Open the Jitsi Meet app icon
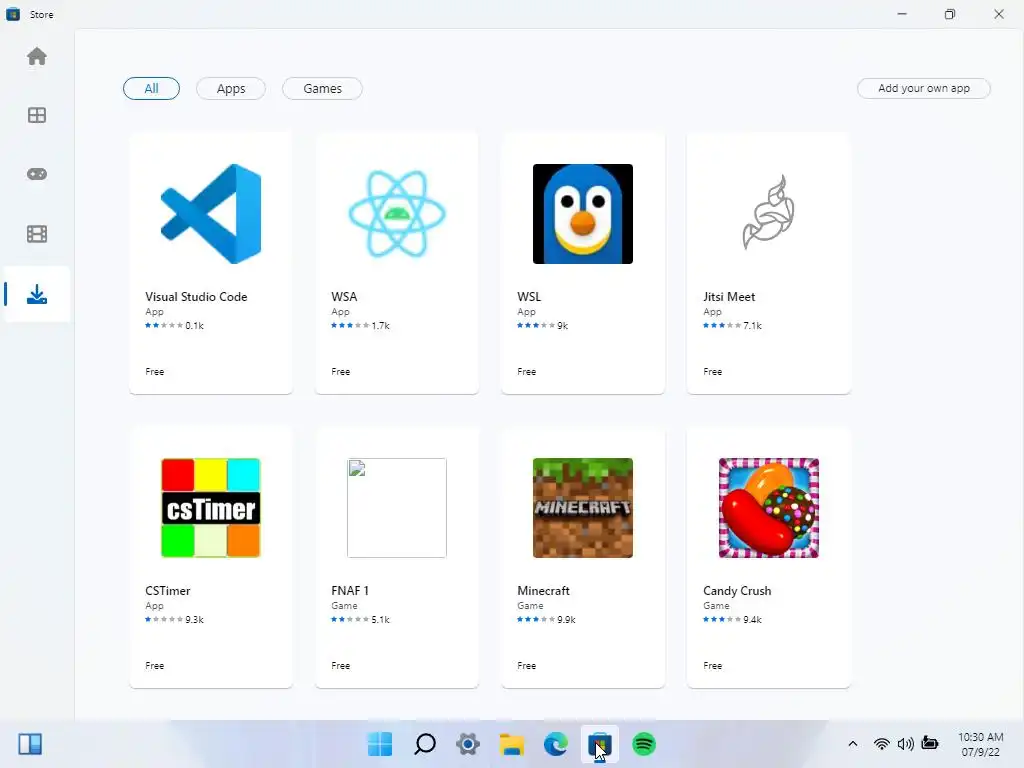The width and height of the screenshot is (1024, 768). (769, 212)
